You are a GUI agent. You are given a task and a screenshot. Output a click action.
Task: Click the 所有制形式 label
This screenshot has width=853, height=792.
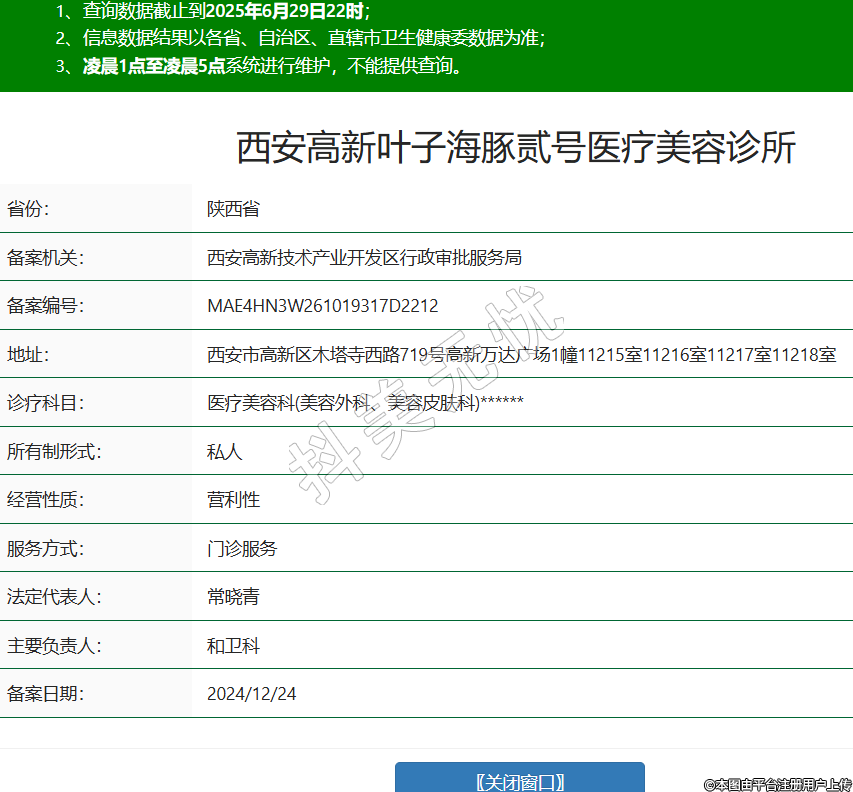pyautogui.click(x=54, y=452)
